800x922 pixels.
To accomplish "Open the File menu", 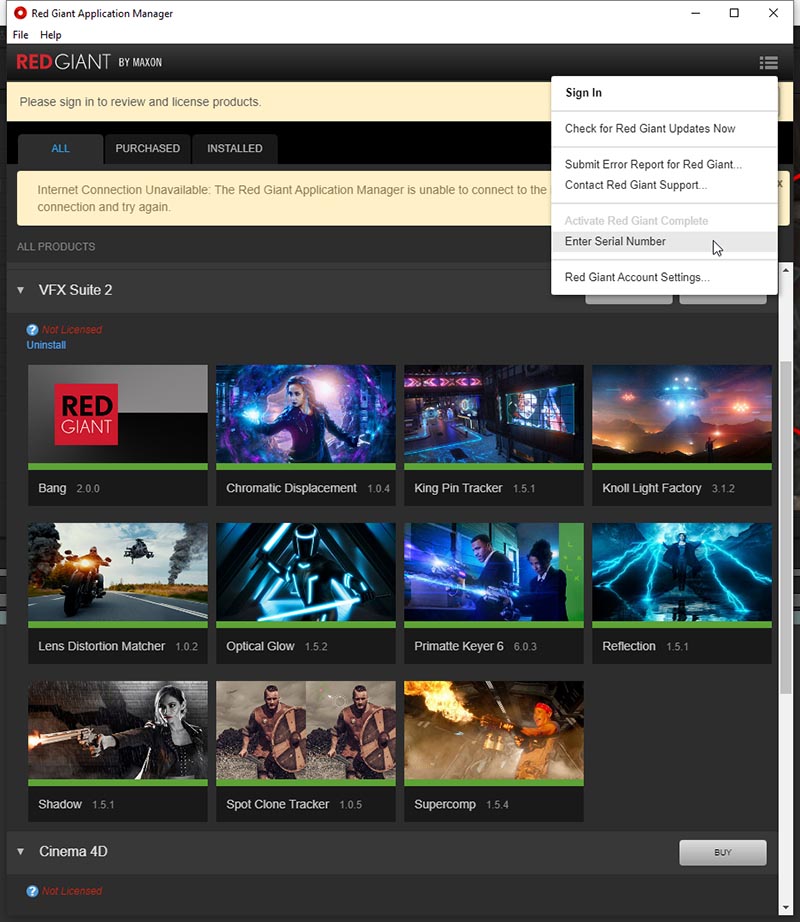I will tap(21, 35).
